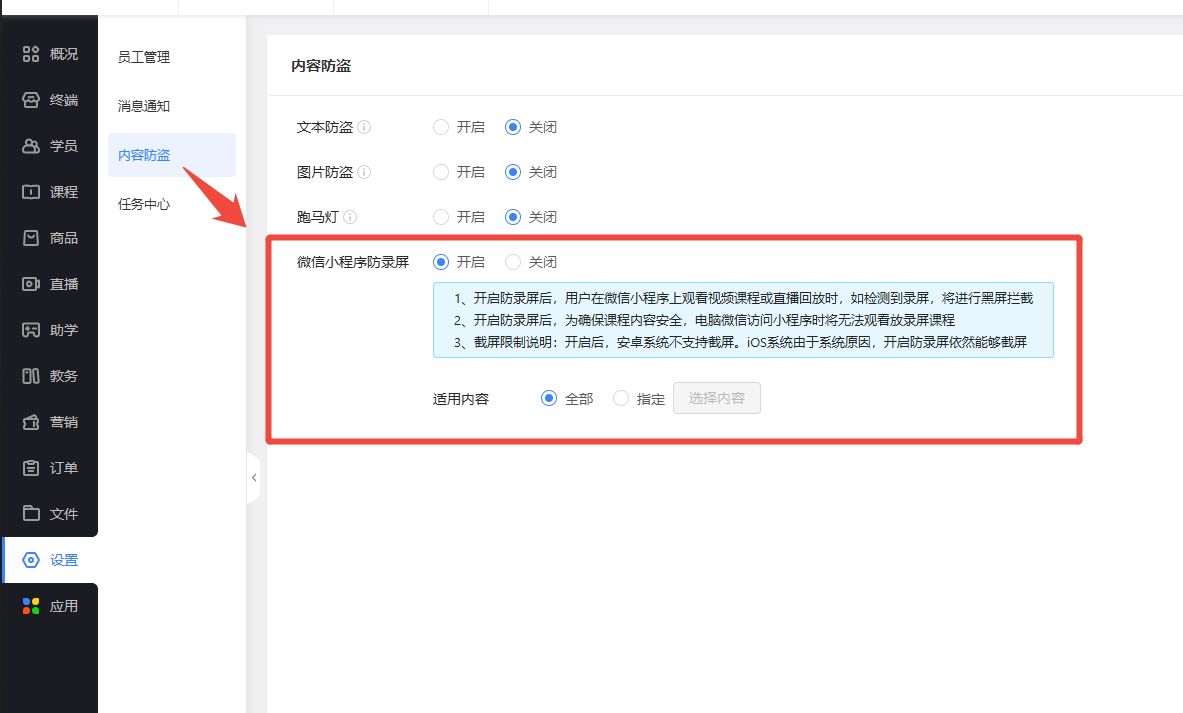Open the 学员 students icon
The image size is (1183, 713).
(31, 146)
